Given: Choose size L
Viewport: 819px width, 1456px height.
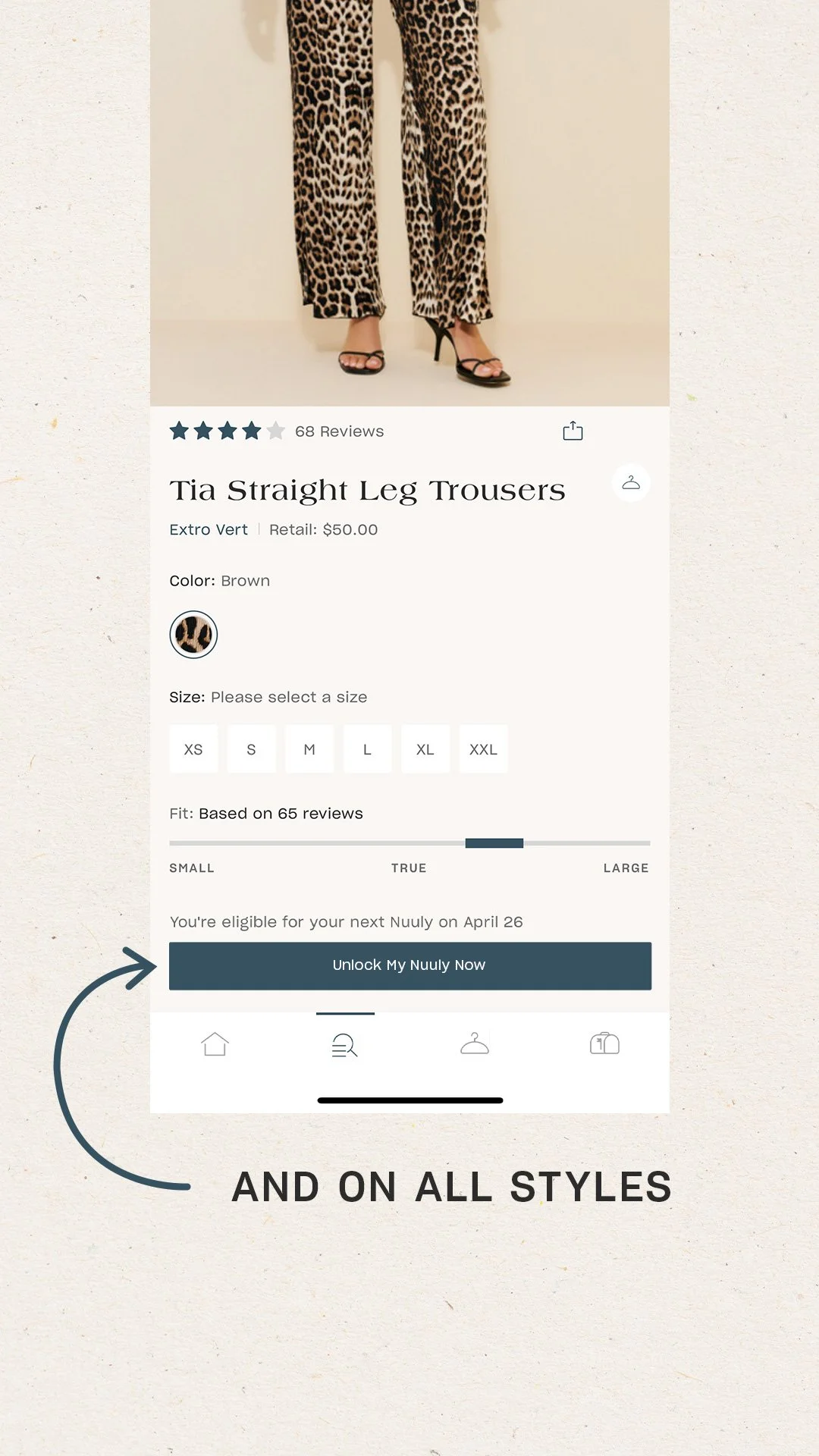Looking at the screenshot, I should tap(367, 749).
